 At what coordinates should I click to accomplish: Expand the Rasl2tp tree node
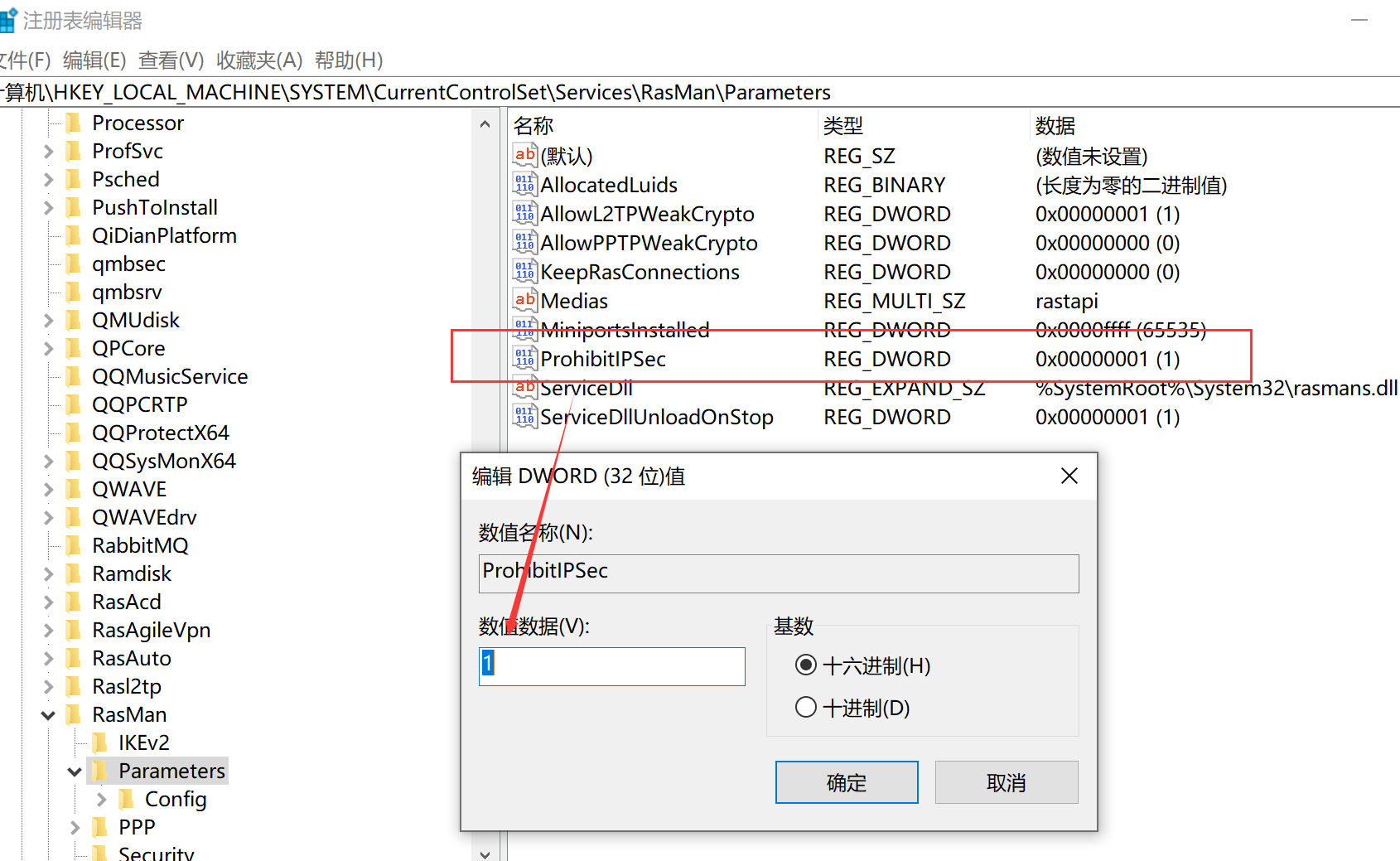(x=48, y=687)
